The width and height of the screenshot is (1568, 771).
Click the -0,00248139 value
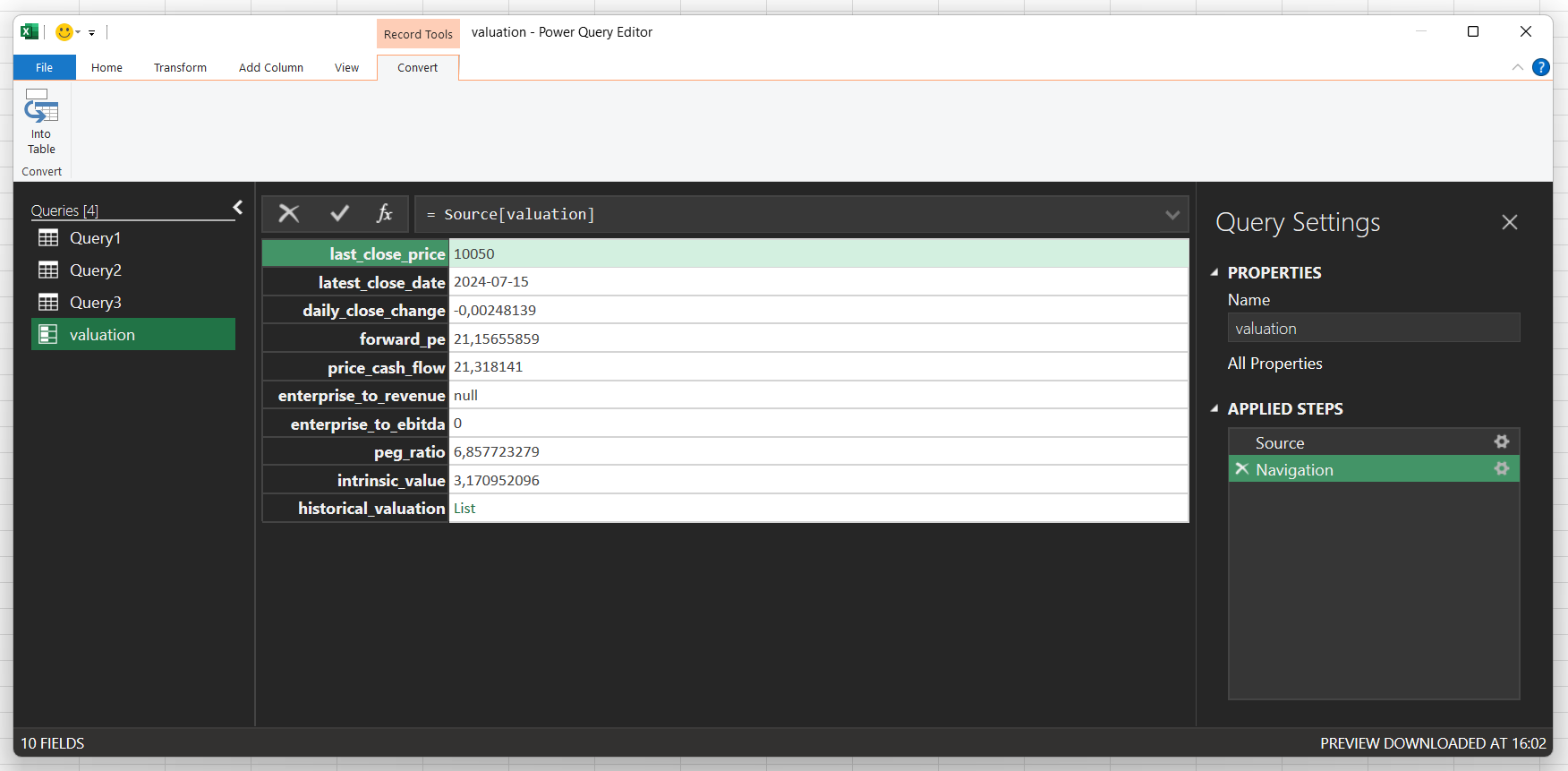click(x=495, y=311)
